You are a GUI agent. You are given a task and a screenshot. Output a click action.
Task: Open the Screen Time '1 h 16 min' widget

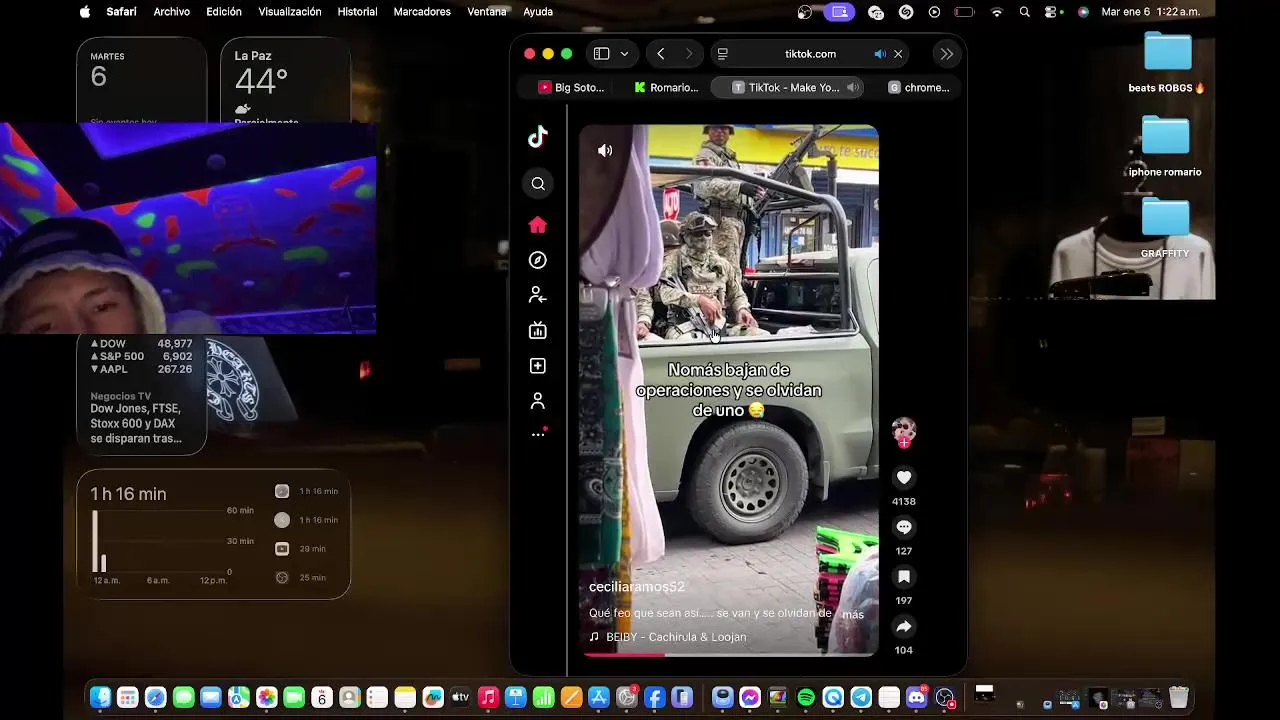click(213, 535)
